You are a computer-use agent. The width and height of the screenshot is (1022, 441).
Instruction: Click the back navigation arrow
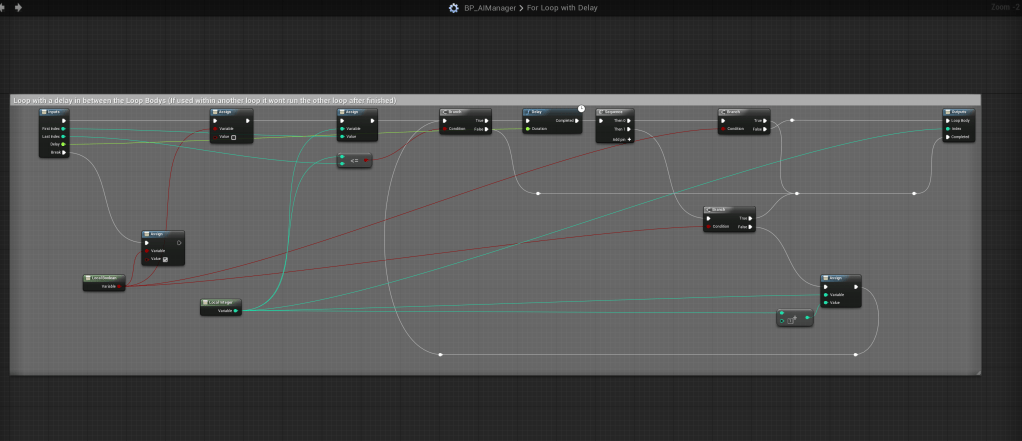(5, 7)
